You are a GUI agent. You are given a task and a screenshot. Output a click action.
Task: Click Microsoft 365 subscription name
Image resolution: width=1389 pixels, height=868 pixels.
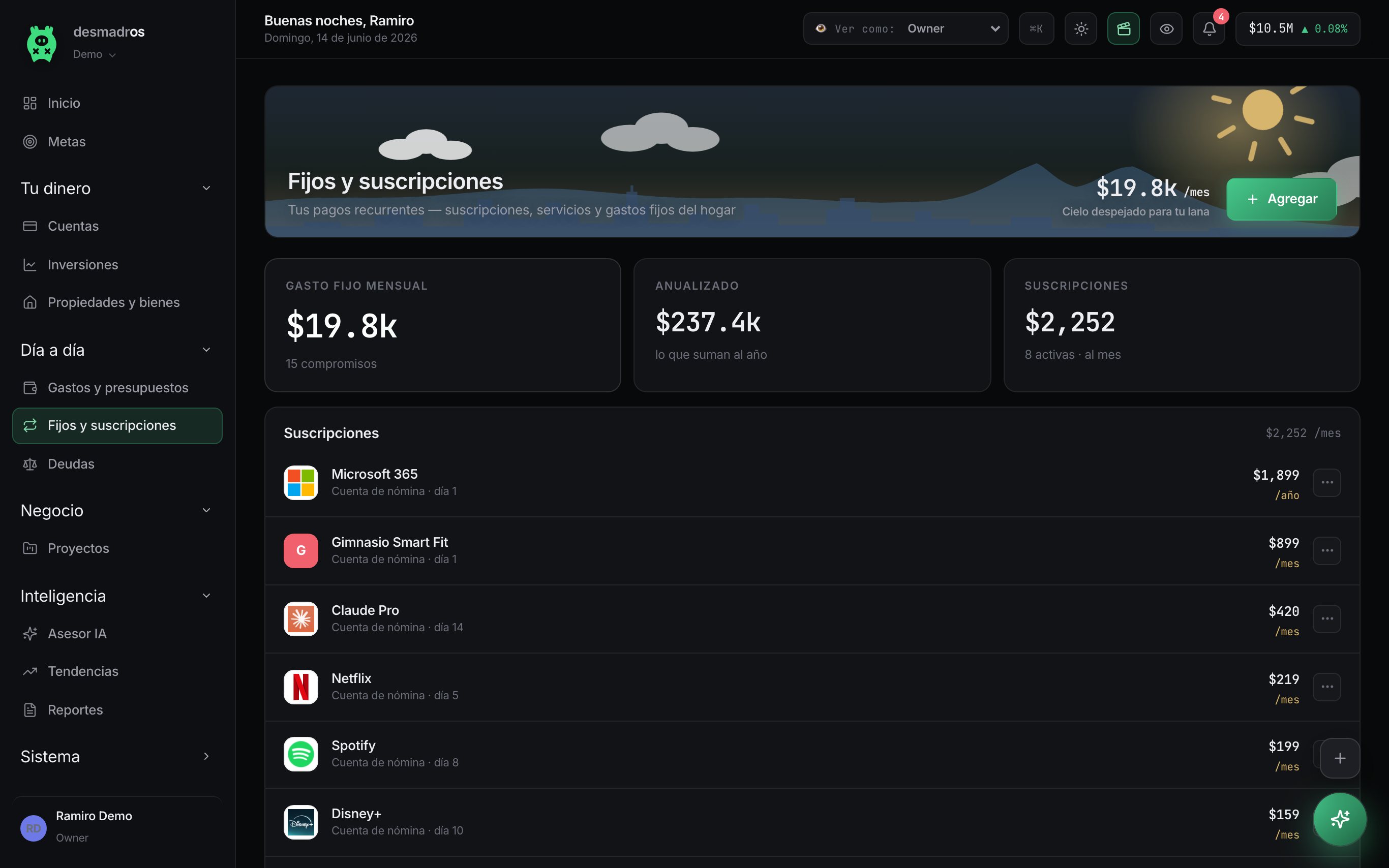(374, 474)
